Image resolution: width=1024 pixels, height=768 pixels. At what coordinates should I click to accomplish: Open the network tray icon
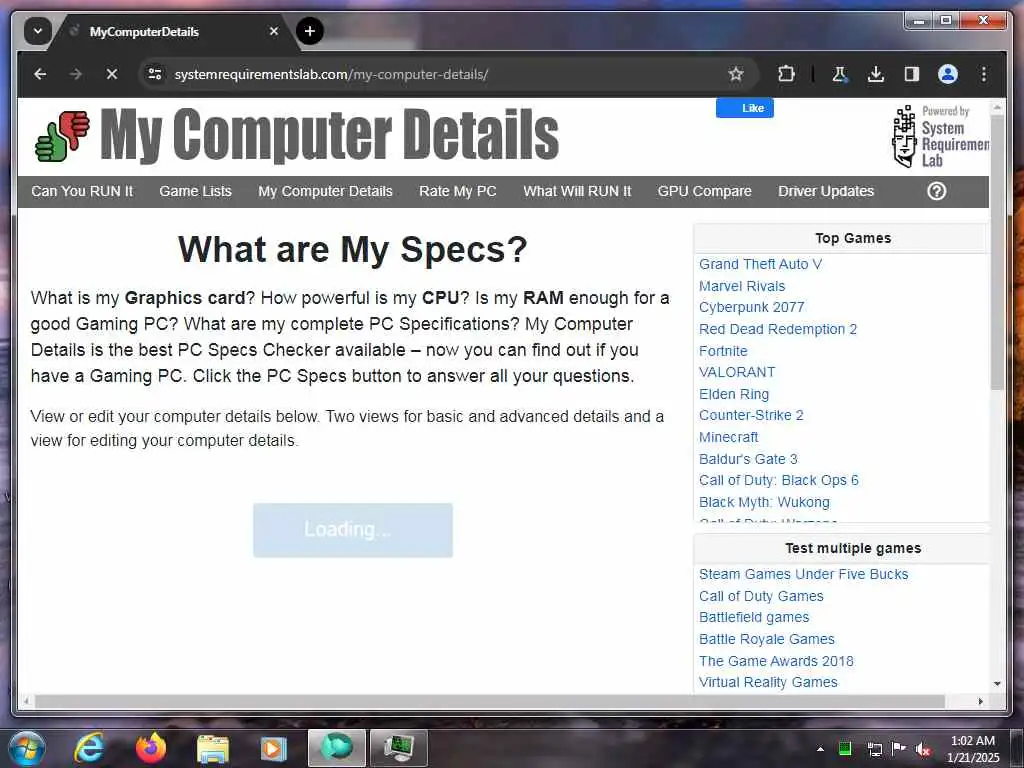[x=874, y=749]
